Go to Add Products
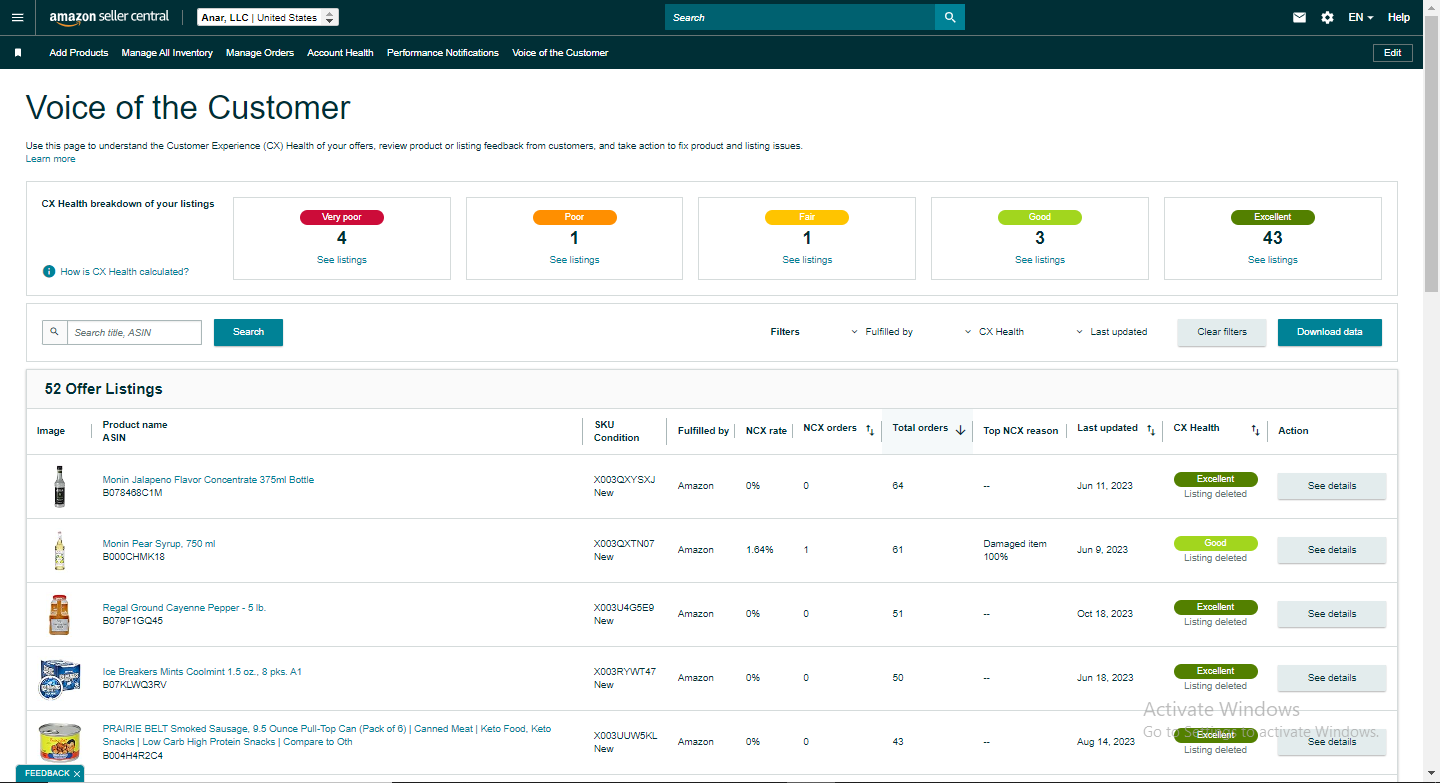Image resolution: width=1440 pixels, height=783 pixels. coord(79,53)
